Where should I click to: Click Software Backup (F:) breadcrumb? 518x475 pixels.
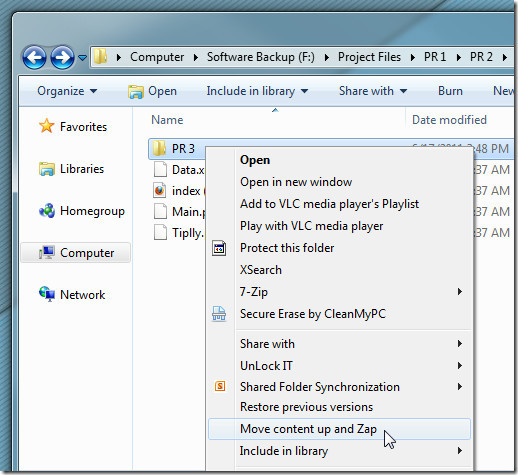[x=261, y=57]
